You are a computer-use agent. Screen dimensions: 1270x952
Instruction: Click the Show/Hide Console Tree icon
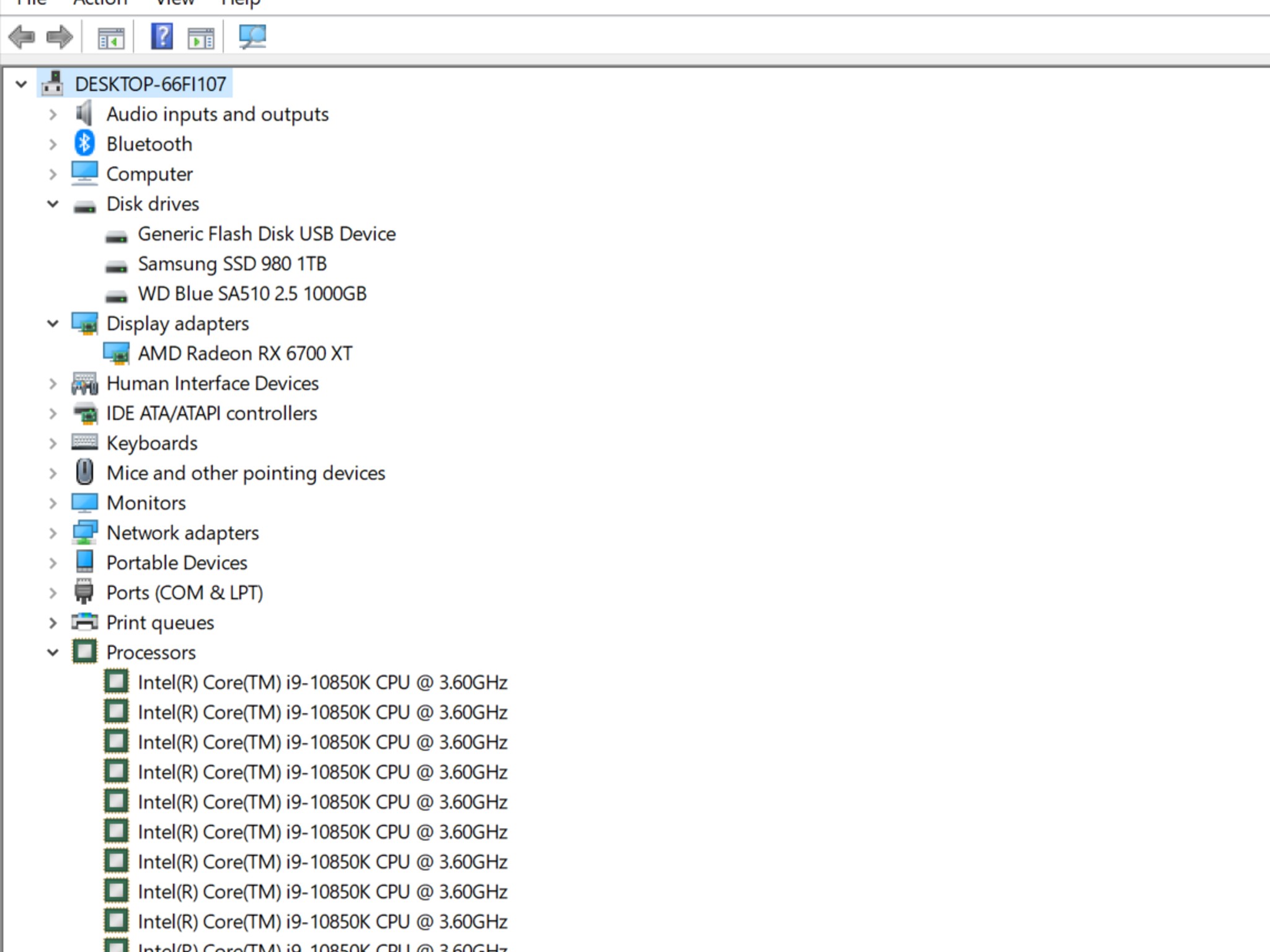pos(111,38)
